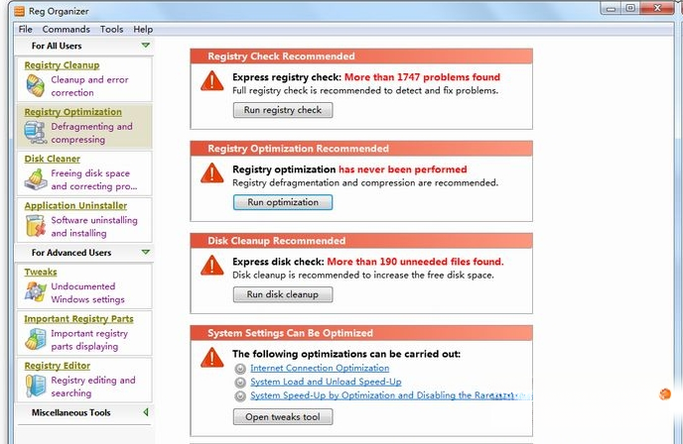
Task: Open the Disk Cleaner heading link
Action: [52, 159]
